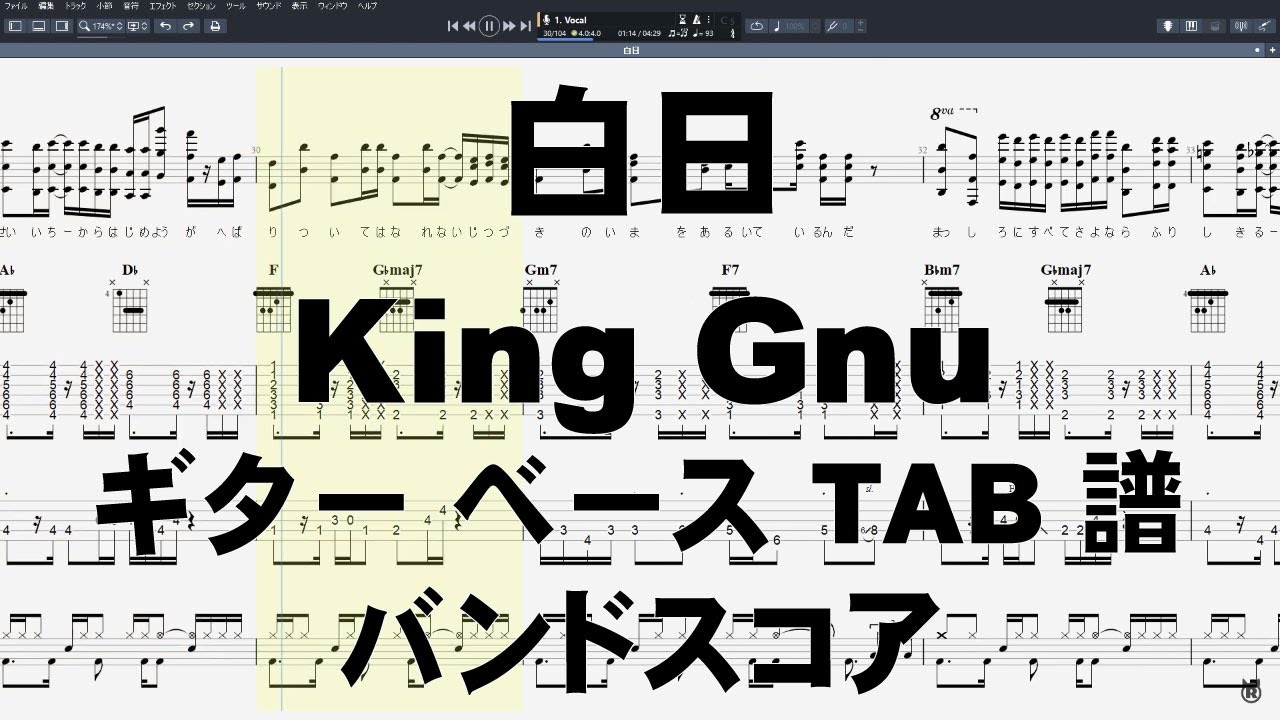Show the drum kit view
The image size is (1280, 720).
tap(1214, 26)
